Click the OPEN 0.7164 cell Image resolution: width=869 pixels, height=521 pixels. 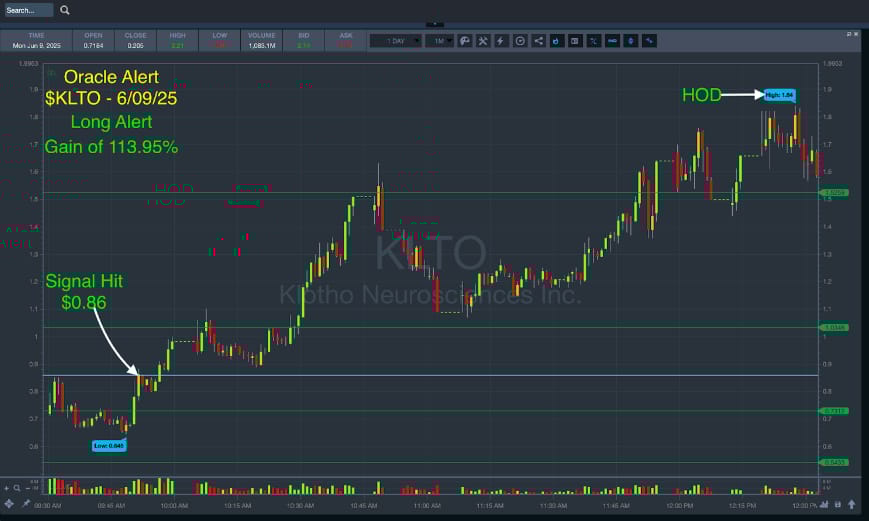[93, 40]
